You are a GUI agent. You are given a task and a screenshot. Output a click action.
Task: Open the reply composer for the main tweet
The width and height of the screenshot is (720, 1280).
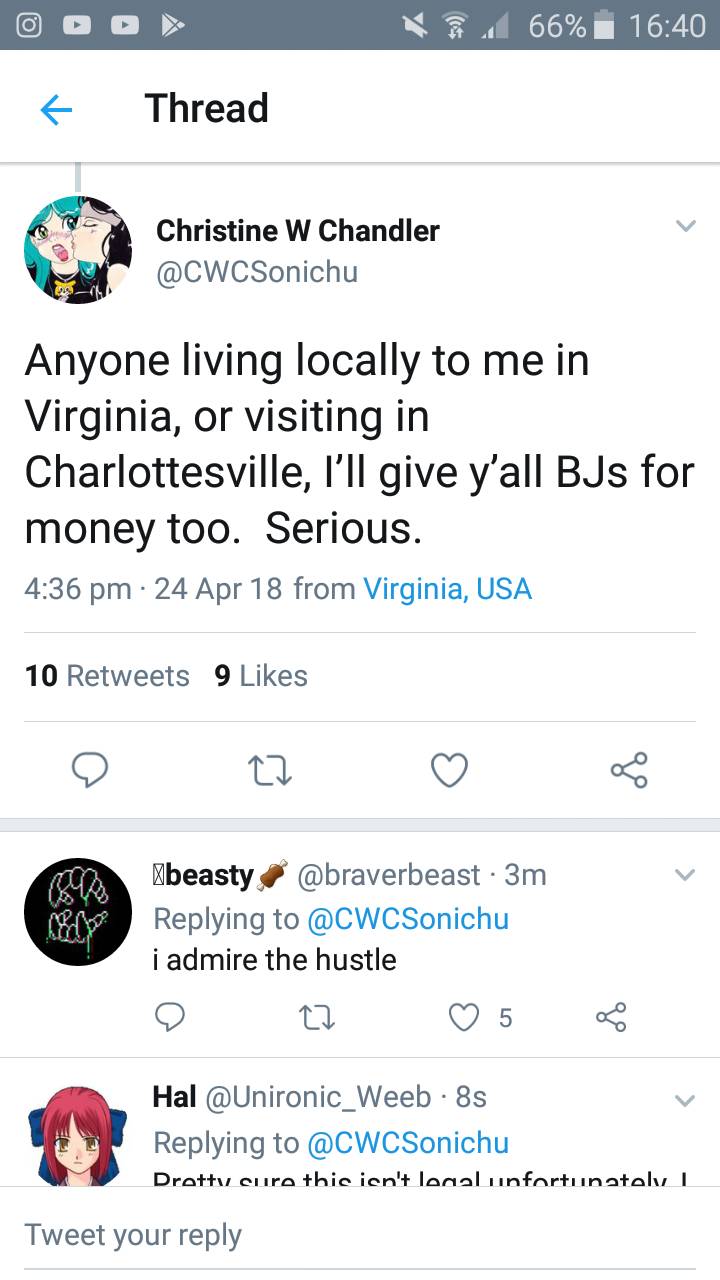91,770
